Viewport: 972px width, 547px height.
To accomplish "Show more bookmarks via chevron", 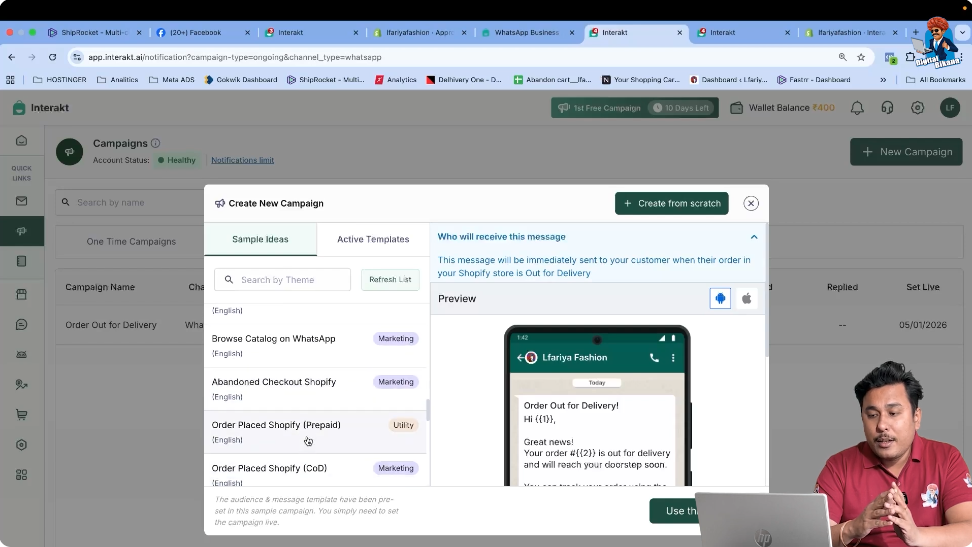I will click(x=883, y=79).
